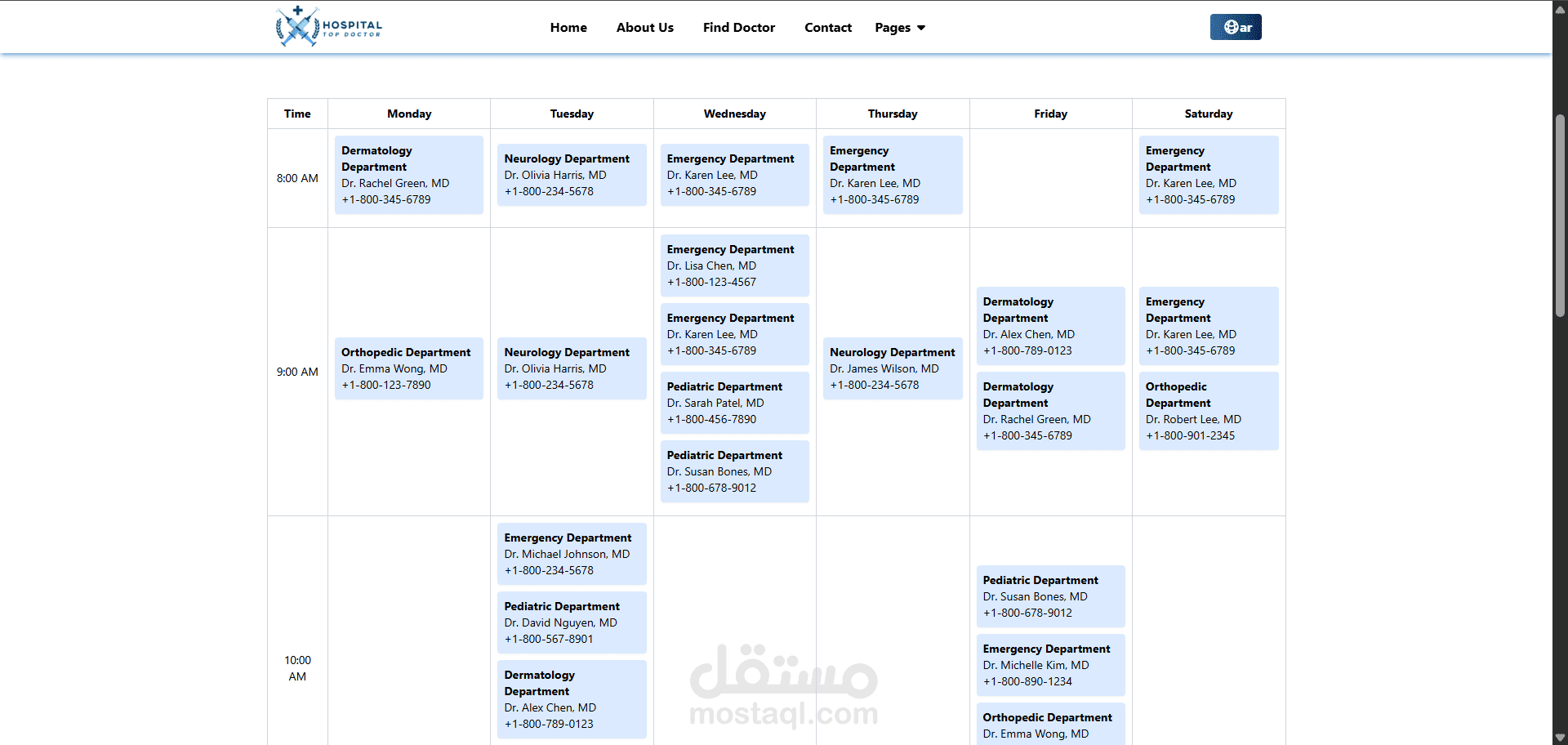Select Friday Dermatology card, Dr. Rachel Green

pos(1050,411)
